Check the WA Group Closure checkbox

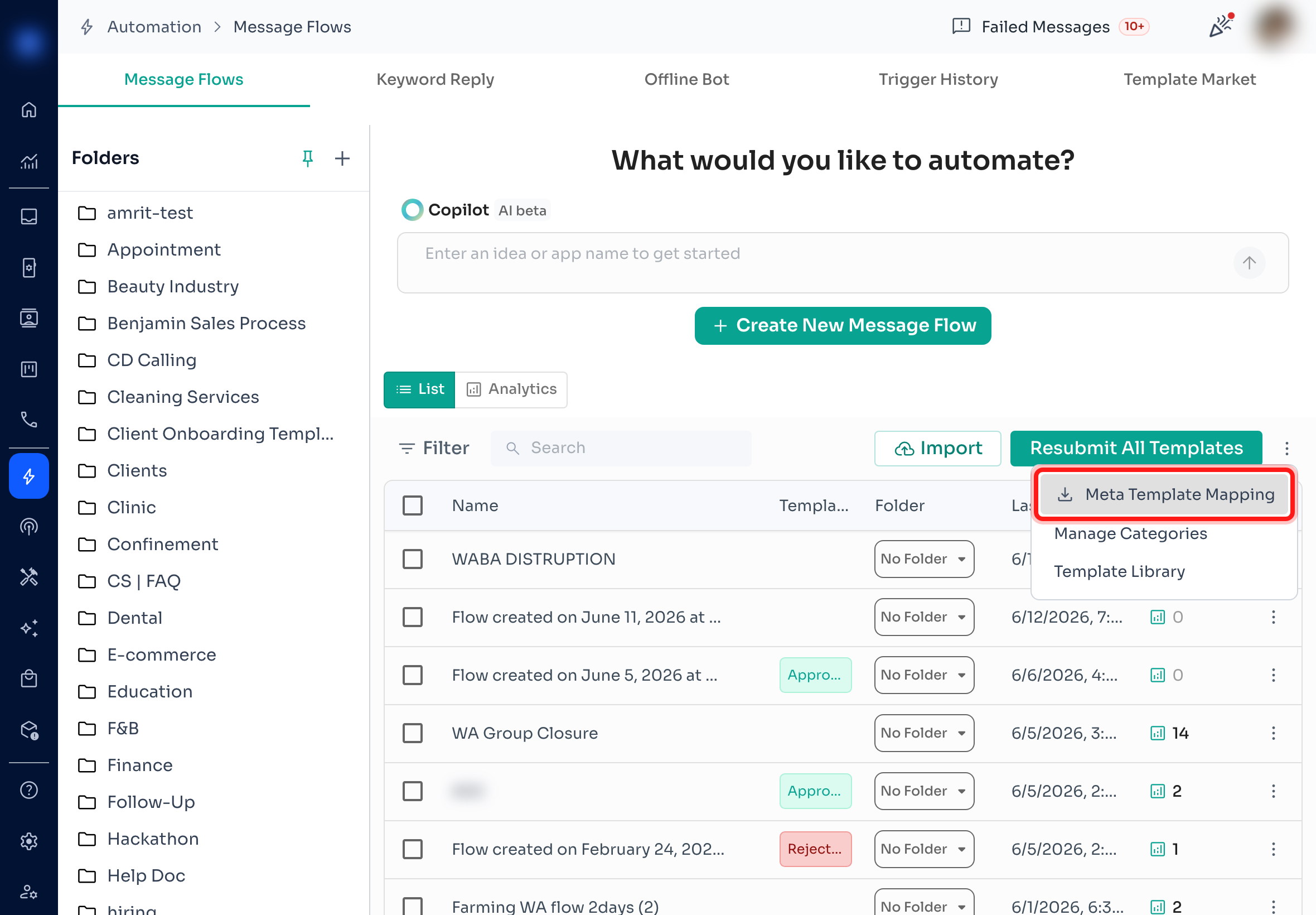point(413,733)
